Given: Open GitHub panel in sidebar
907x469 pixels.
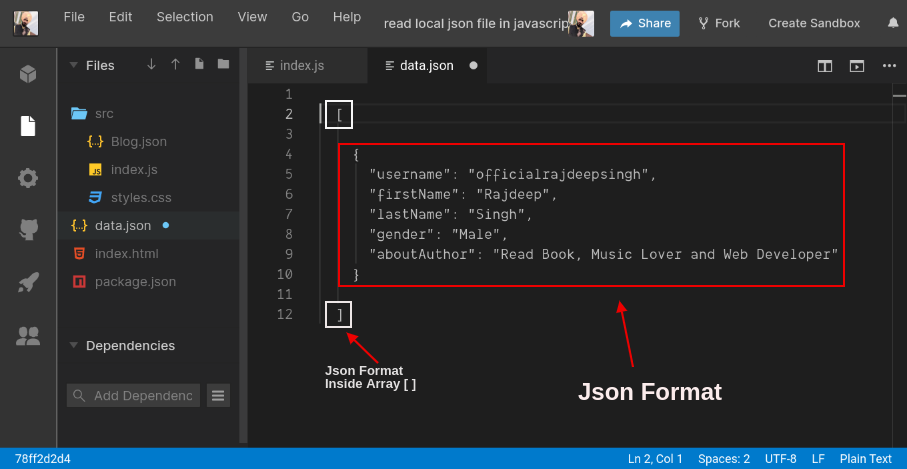Looking at the screenshot, I should (x=28, y=230).
